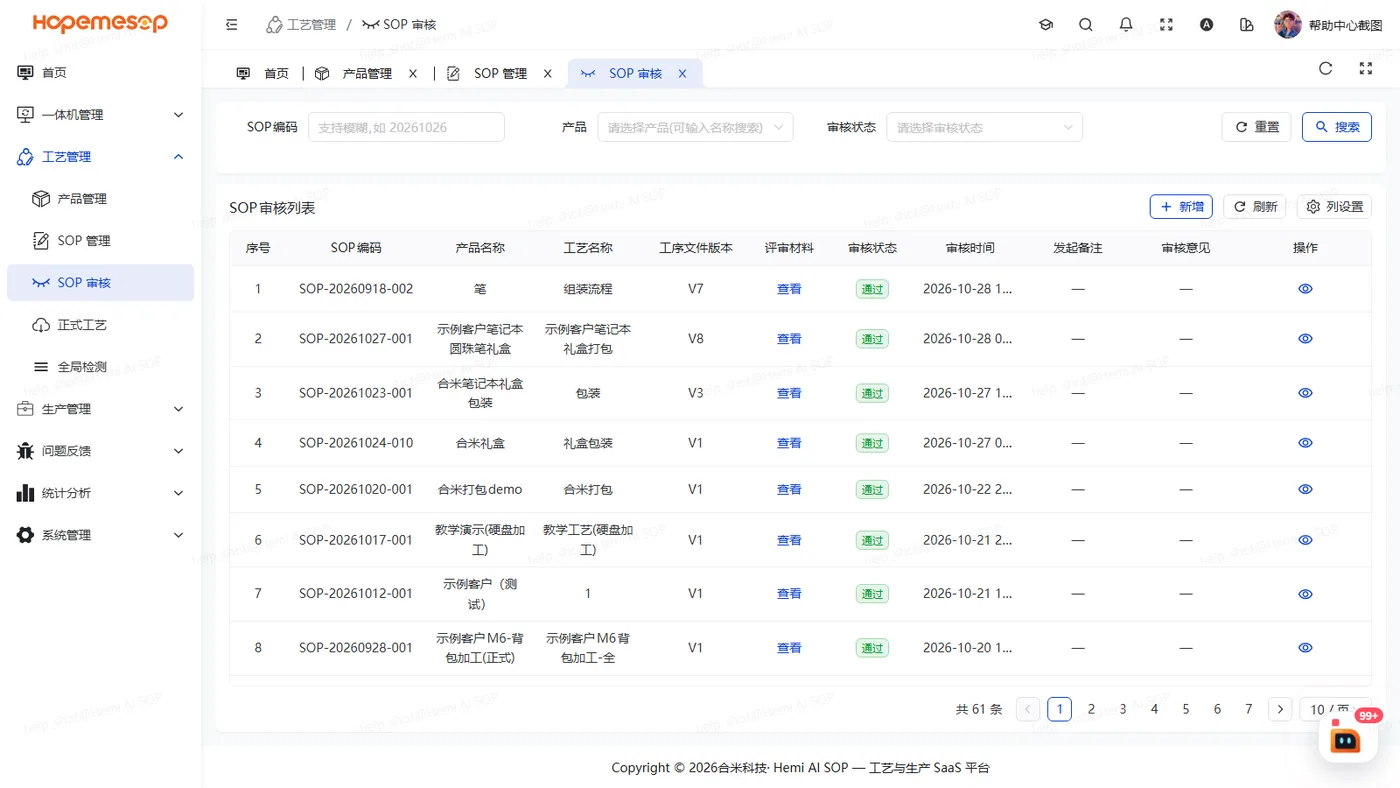Close the SOP 管理 tab
Screen dimensions: 1400x788
click(x=547, y=74)
